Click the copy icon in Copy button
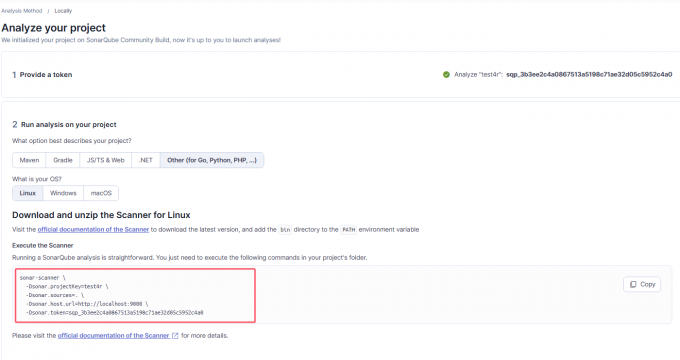The width and height of the screenshot is (680, 360). (x=633, y=285)
